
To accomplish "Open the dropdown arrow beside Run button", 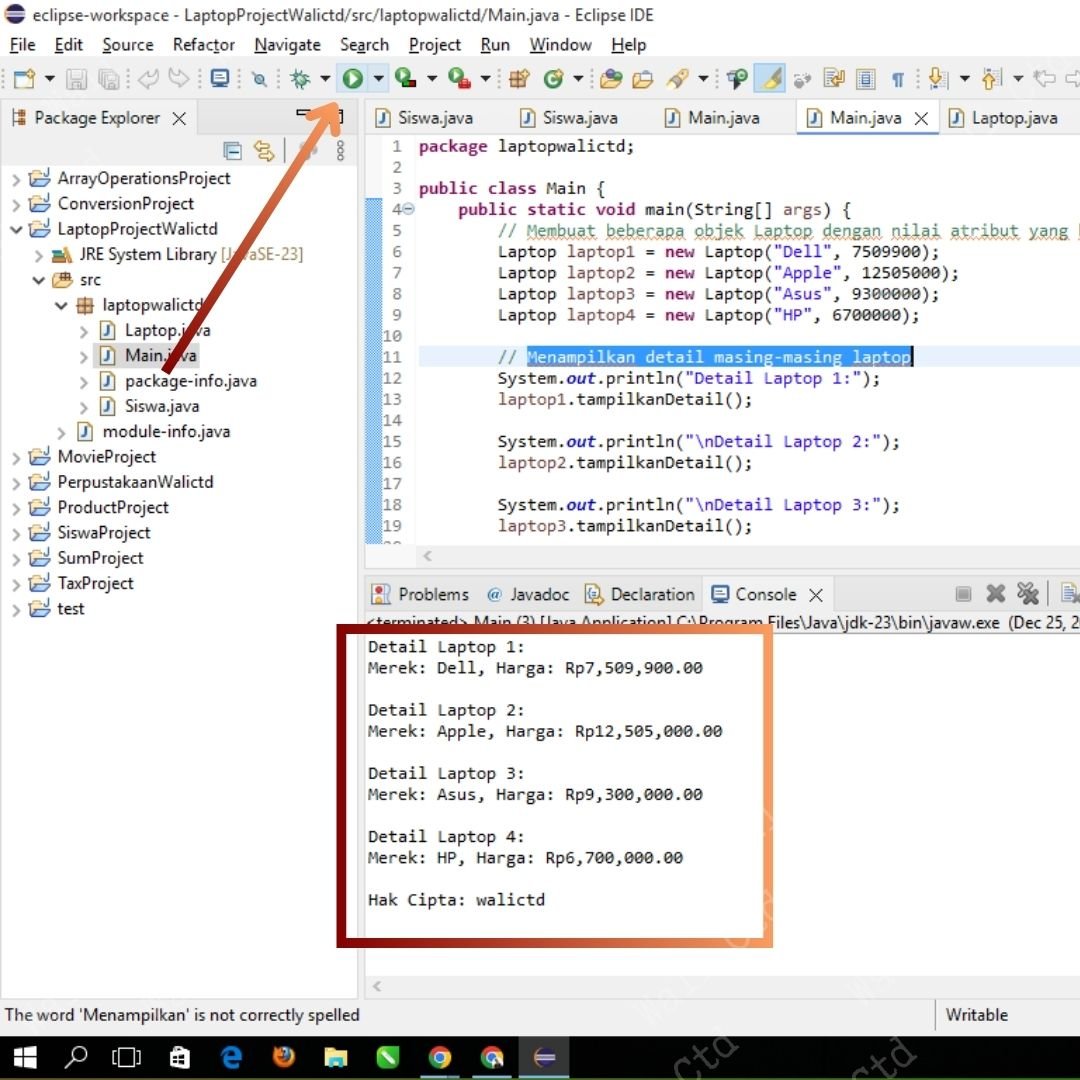I will click(x=378, y=79).
